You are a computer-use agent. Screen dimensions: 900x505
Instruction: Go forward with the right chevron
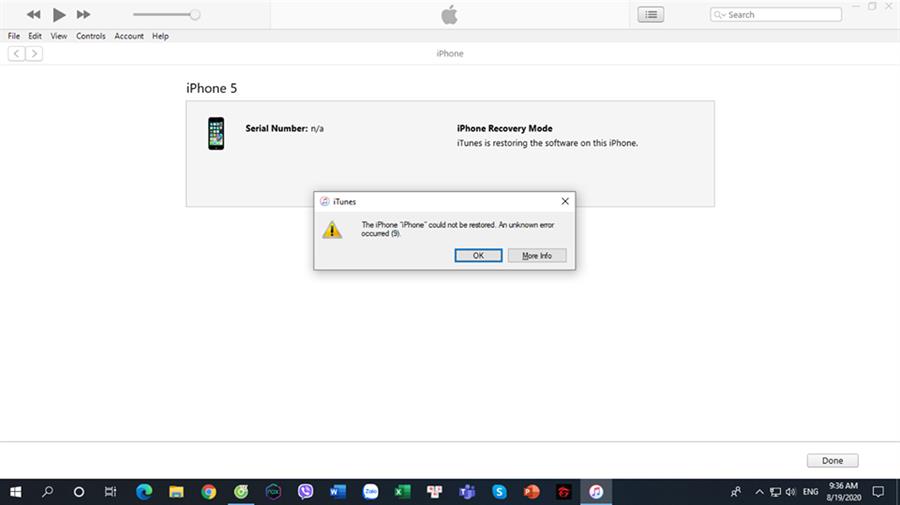click(x=34, y=53)
